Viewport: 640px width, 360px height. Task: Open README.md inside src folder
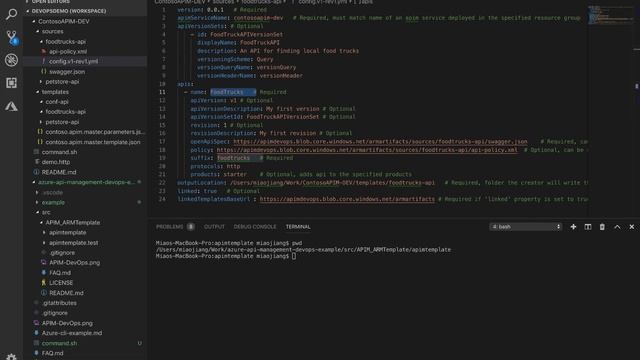66,293
